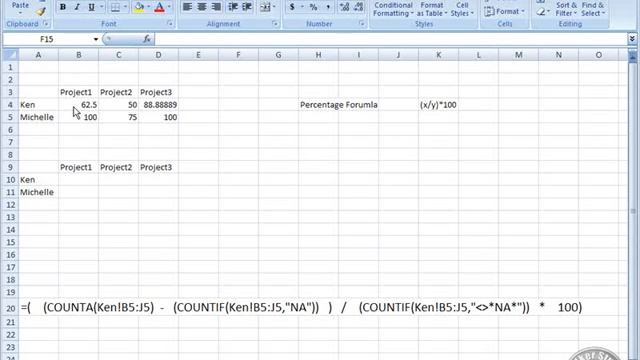Click inside the formula bar
Screen dimensions: 640x360
391,39
